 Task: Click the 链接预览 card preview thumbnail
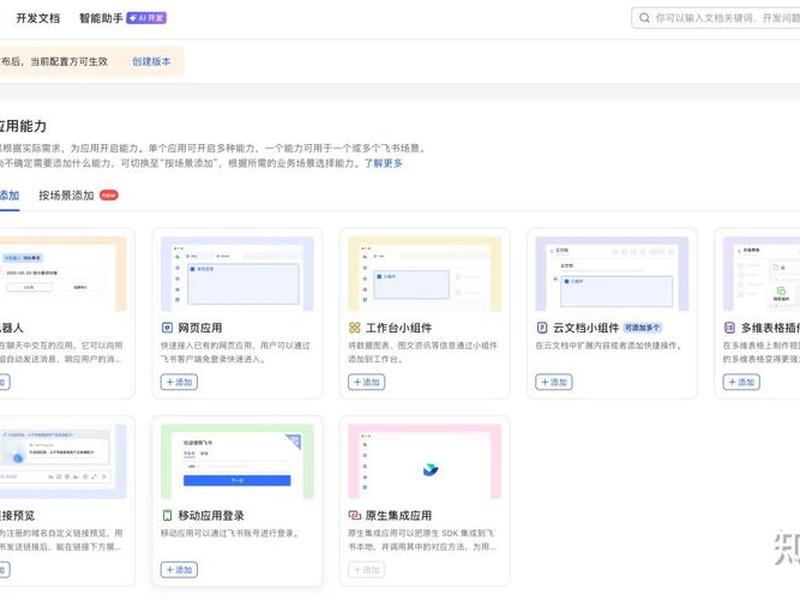click(63, 461)
